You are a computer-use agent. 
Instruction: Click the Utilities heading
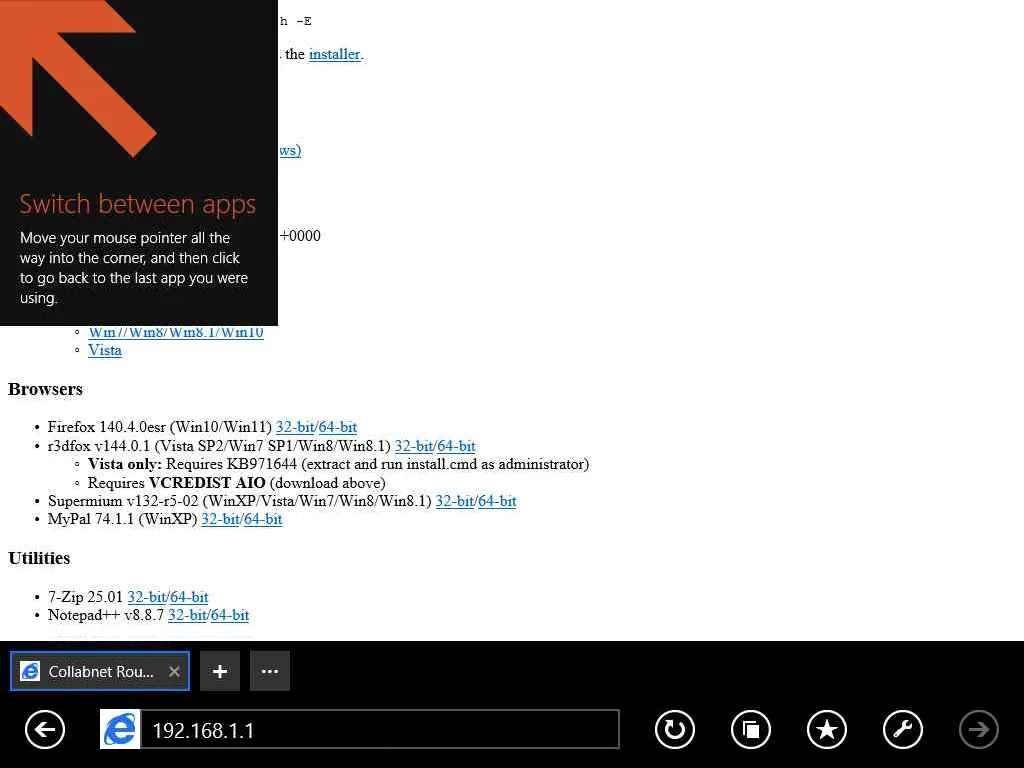39,558
